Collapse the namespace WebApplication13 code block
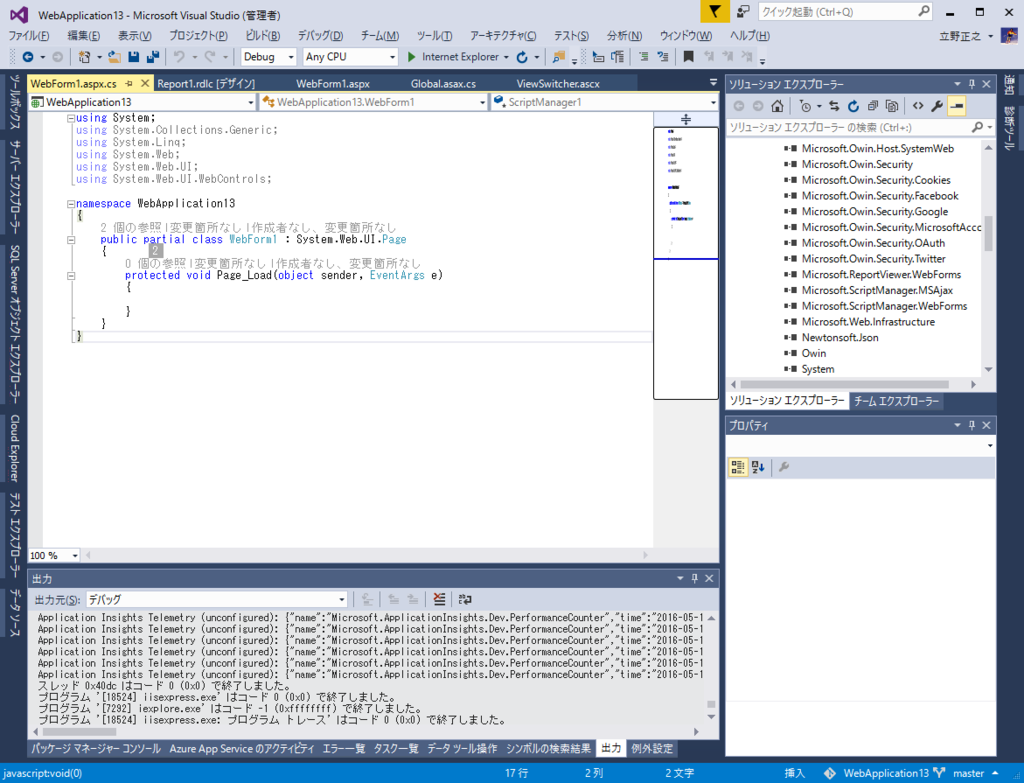 [71, 204]
